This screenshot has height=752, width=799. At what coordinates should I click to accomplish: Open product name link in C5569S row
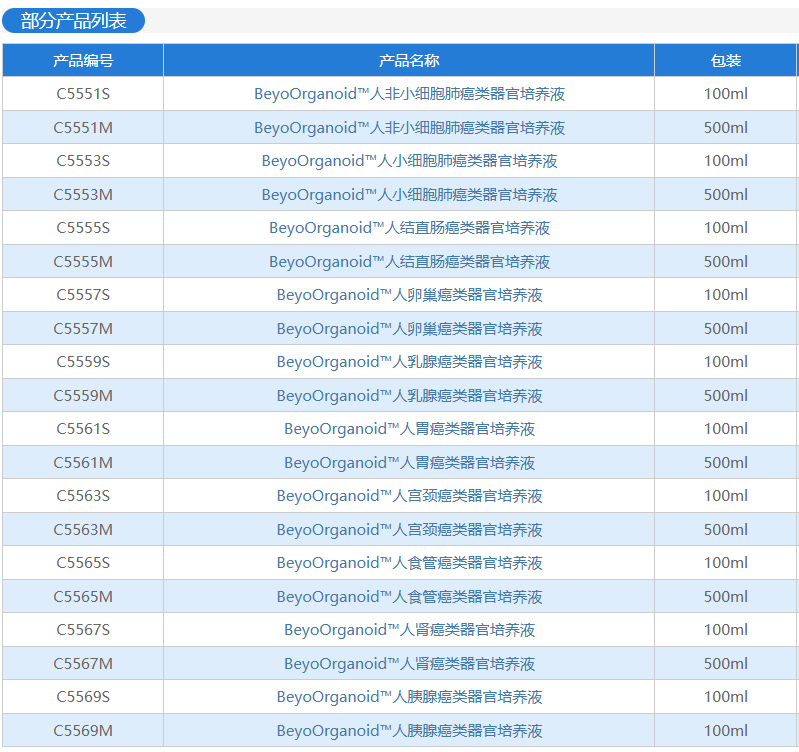click(x=409, y=697)
